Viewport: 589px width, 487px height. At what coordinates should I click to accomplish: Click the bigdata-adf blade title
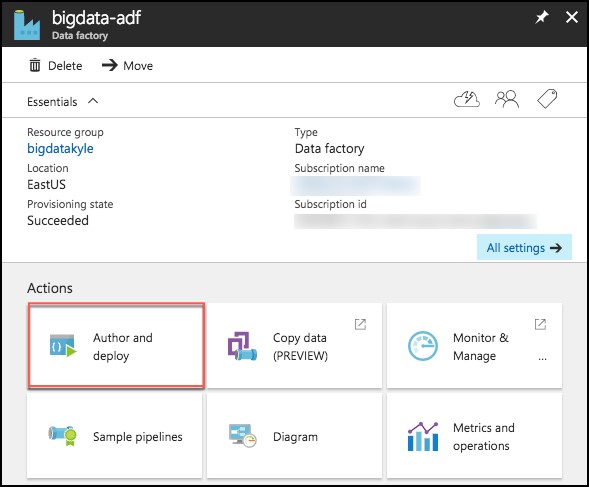pos(96,17)
